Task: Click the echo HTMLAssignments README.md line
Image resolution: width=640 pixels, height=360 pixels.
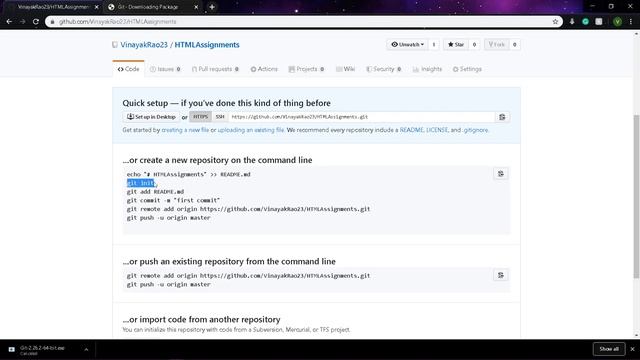Action: pyautogui.click(x=188, y=174)
